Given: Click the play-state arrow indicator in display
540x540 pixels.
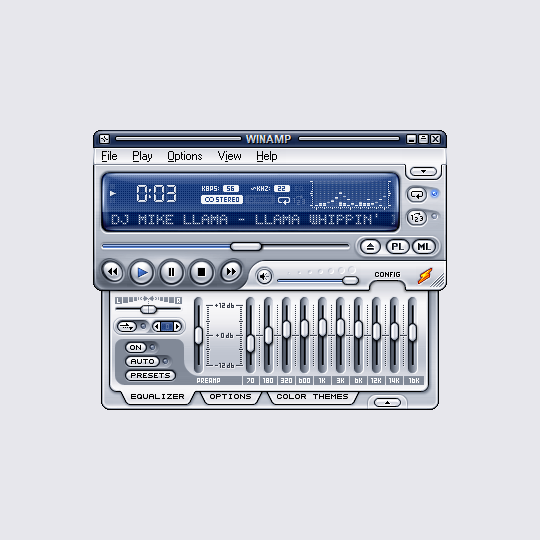Looking at the screenshot, I should (113, 193).
